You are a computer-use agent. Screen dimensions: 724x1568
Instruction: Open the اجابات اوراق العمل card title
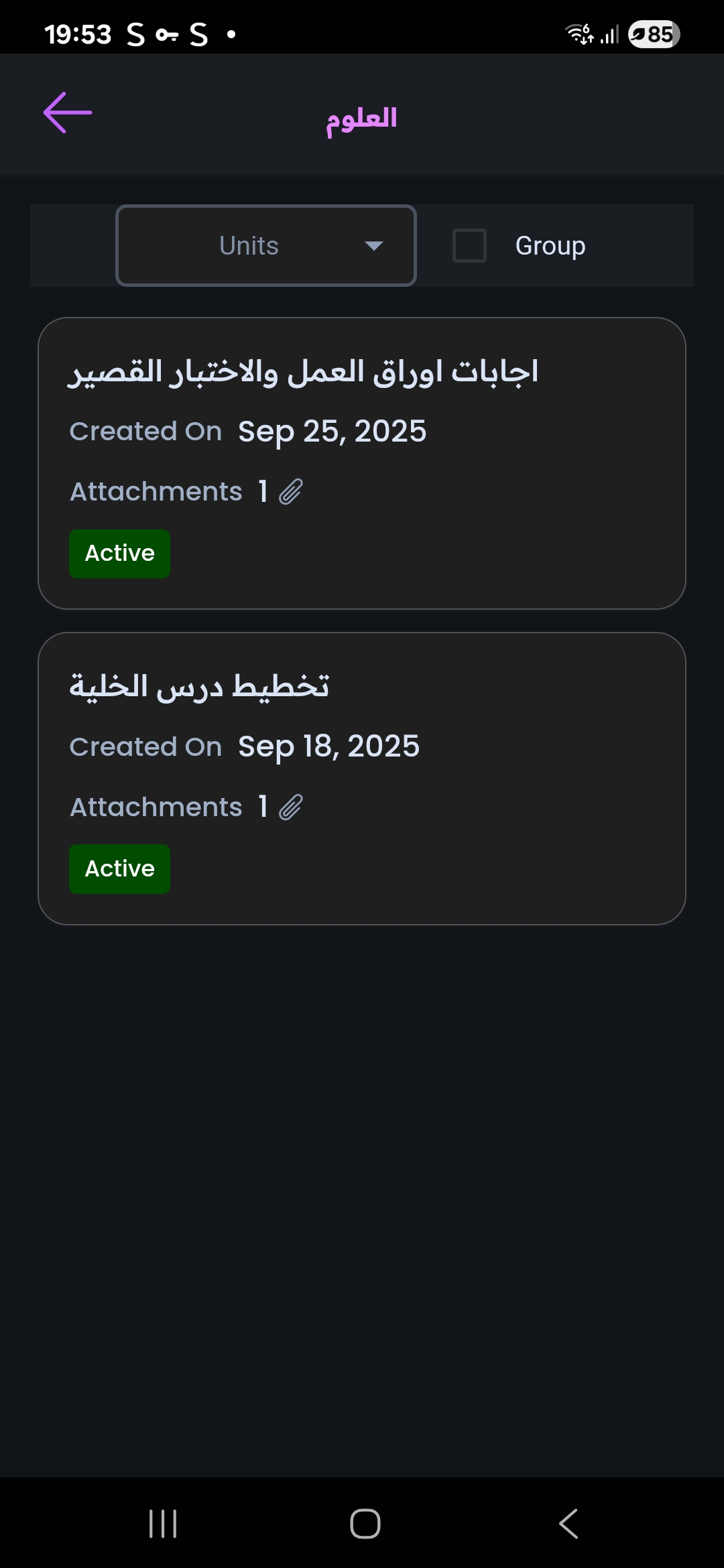(303, 373)
